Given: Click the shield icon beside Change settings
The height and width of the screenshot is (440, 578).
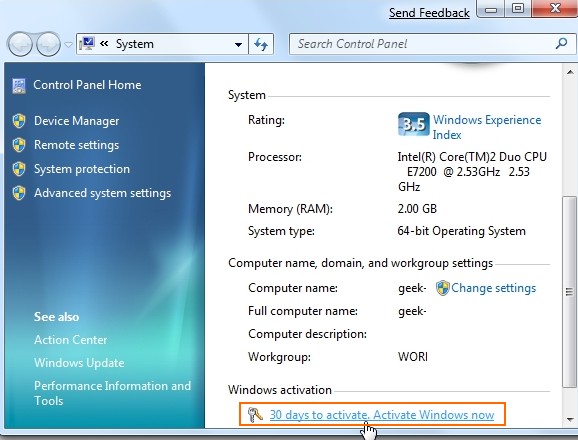Looking at the screenshot, I should (x=442, y=288).
